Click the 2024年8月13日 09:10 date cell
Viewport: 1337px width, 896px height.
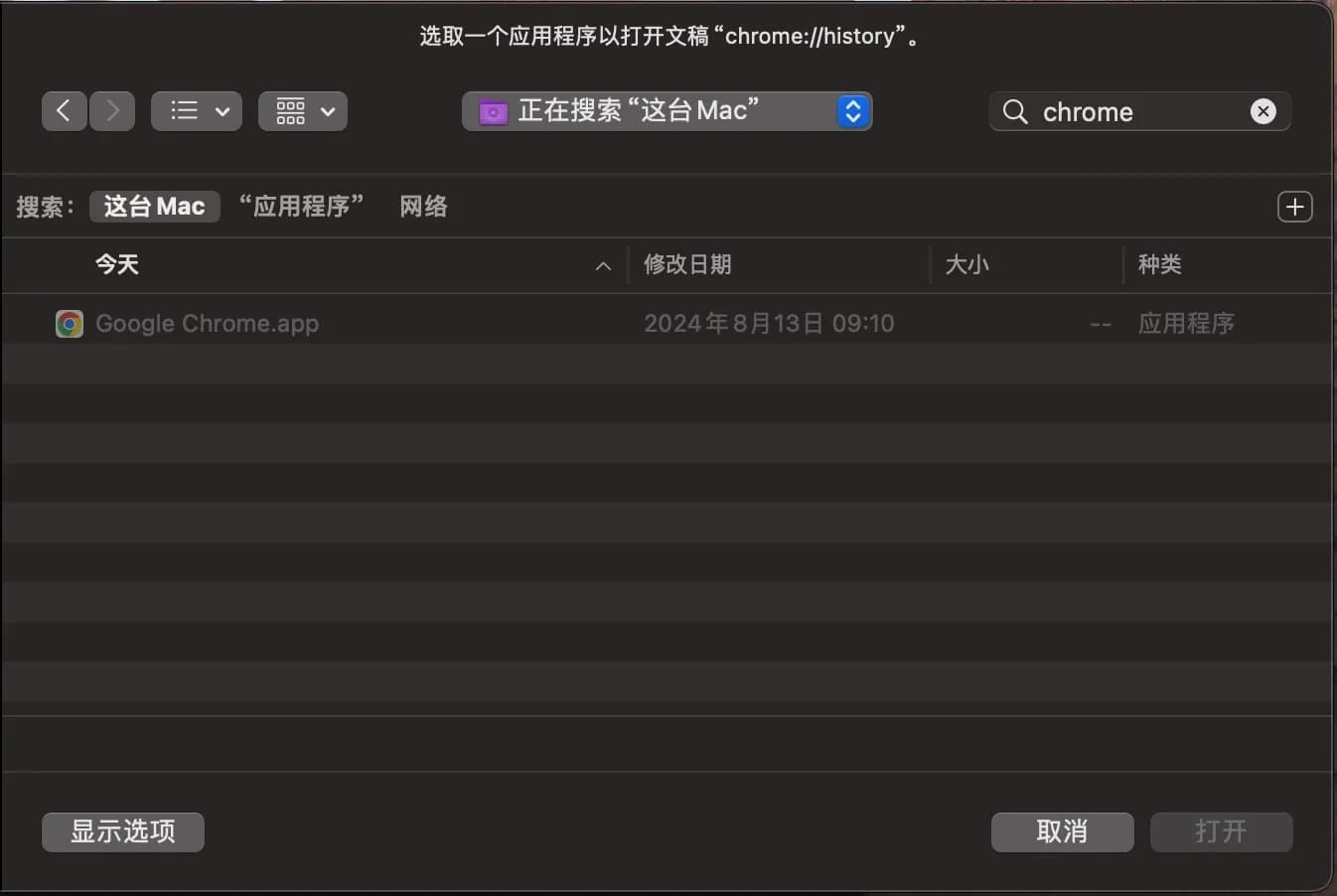pyautogui.click(x=769, y=324)
